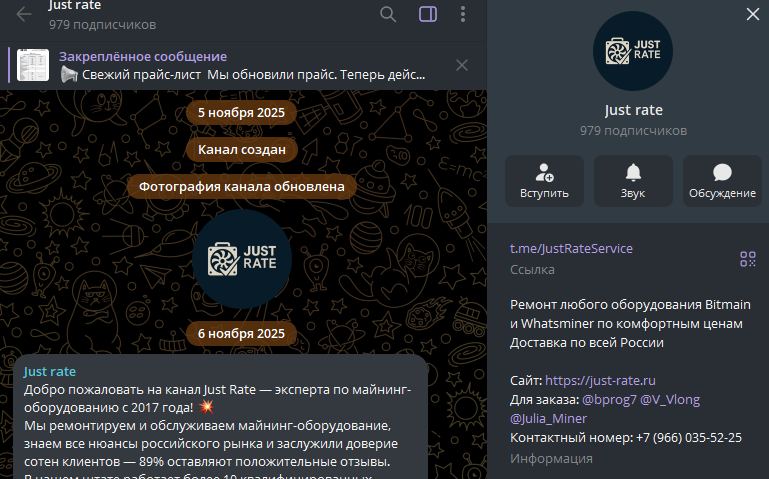Open the three-dot more options menu

[462, 14]
